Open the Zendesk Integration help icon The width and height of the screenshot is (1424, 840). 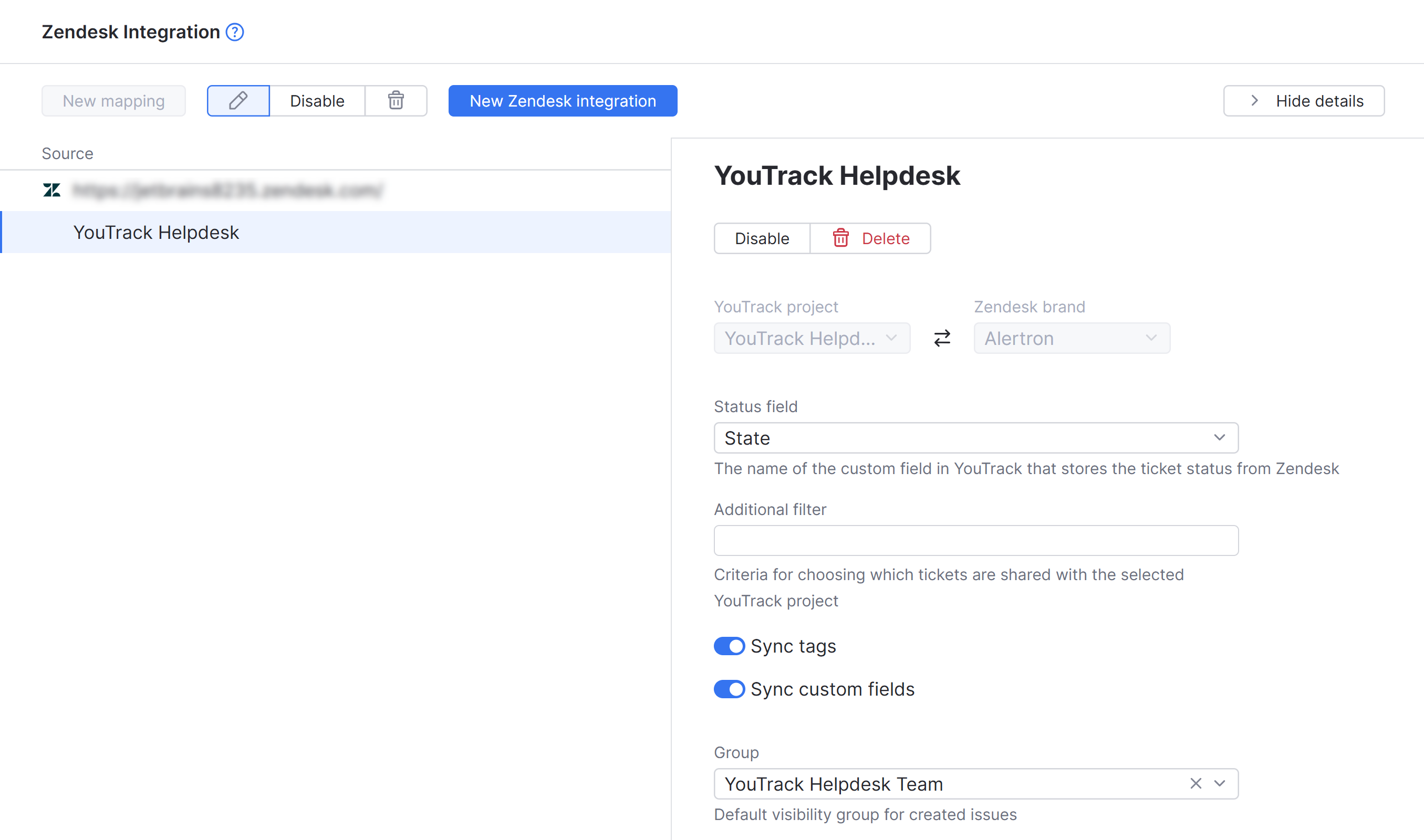pyautogui.click(x=234, y=32)
